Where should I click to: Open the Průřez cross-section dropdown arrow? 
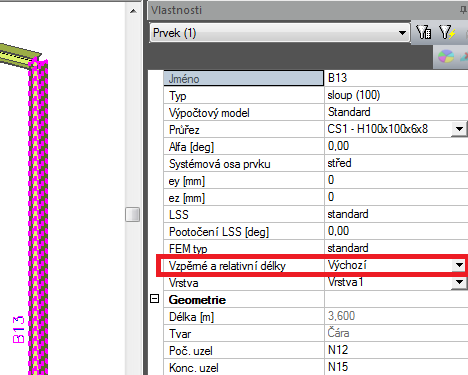[459, 129]
